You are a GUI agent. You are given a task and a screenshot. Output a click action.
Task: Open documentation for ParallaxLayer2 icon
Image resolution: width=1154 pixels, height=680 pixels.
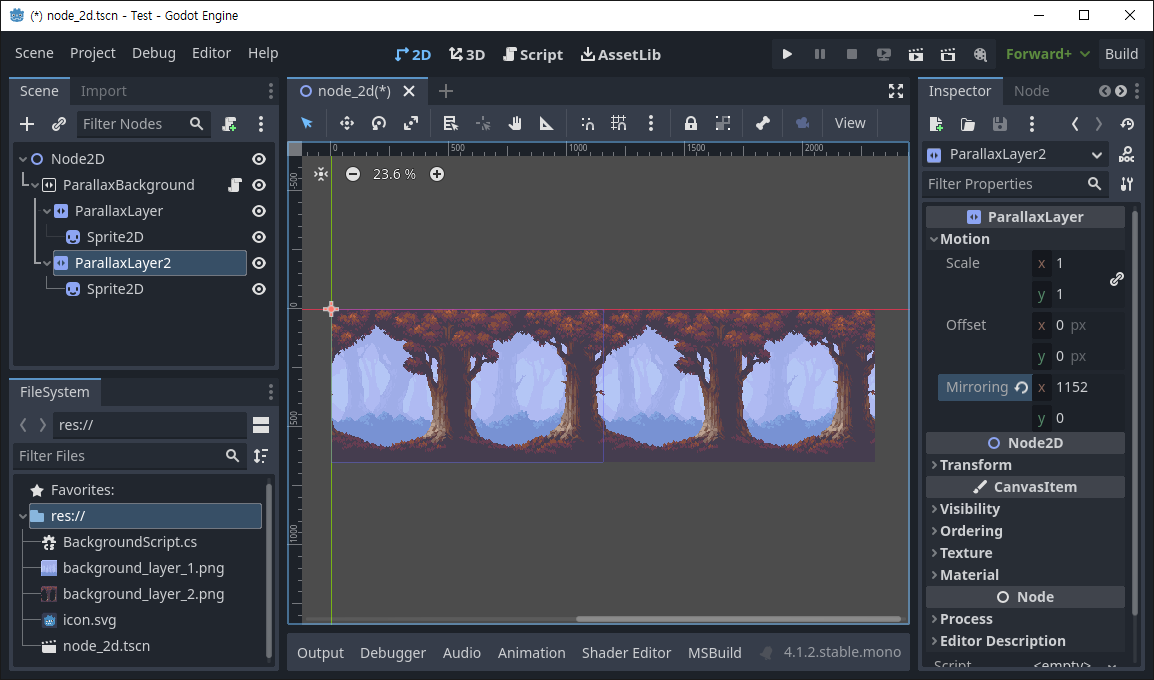click(1126, 155)
